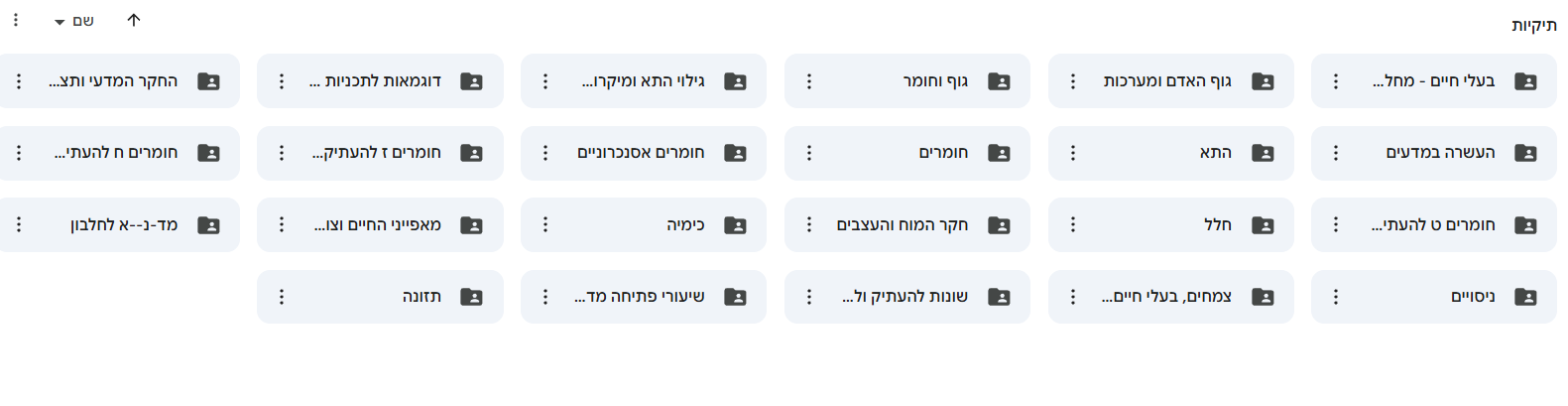
Task: Click the shared folder icon for גילוי התא
Action: 735,81
